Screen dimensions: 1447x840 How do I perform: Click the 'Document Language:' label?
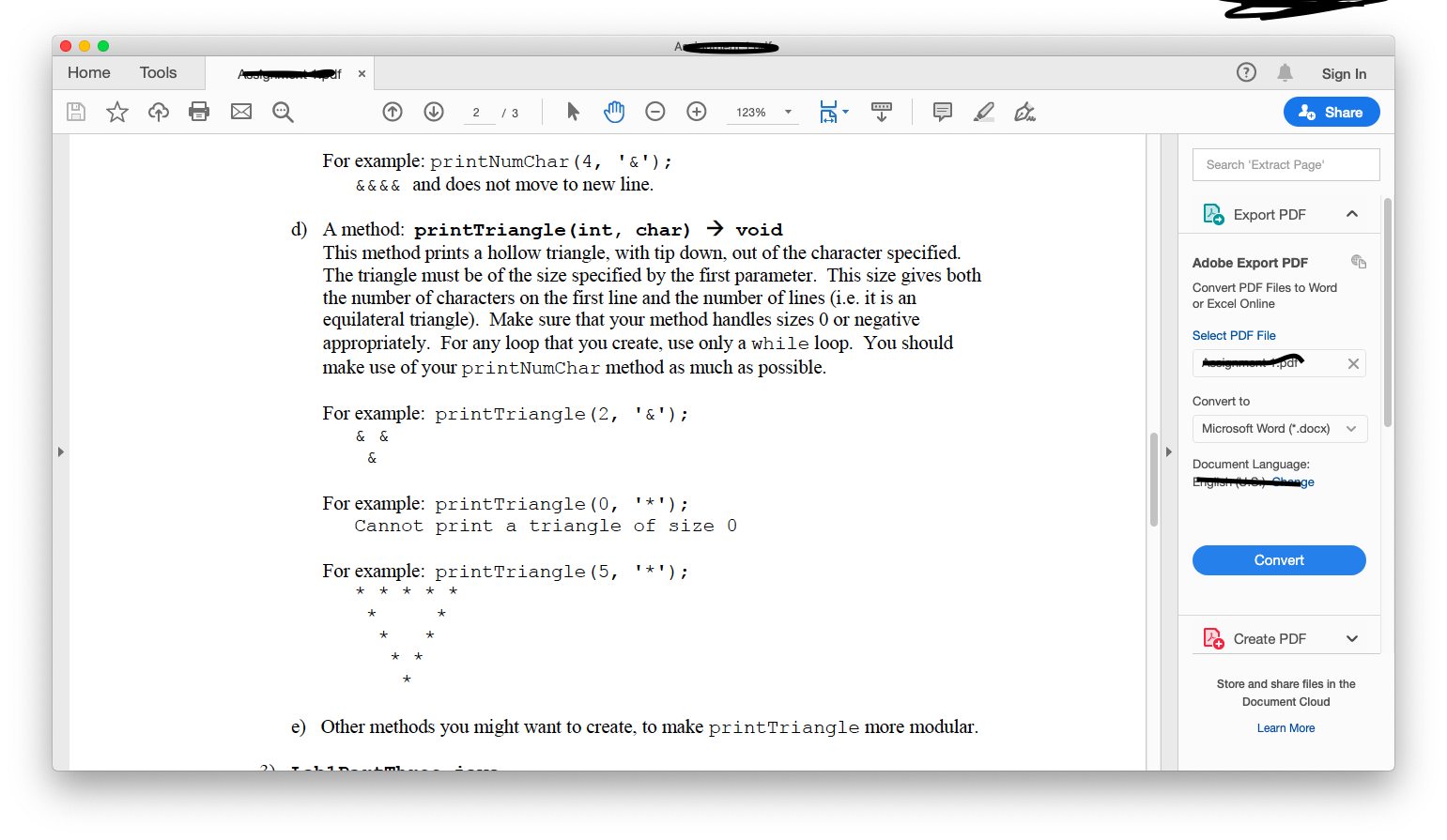(1251, 464)
